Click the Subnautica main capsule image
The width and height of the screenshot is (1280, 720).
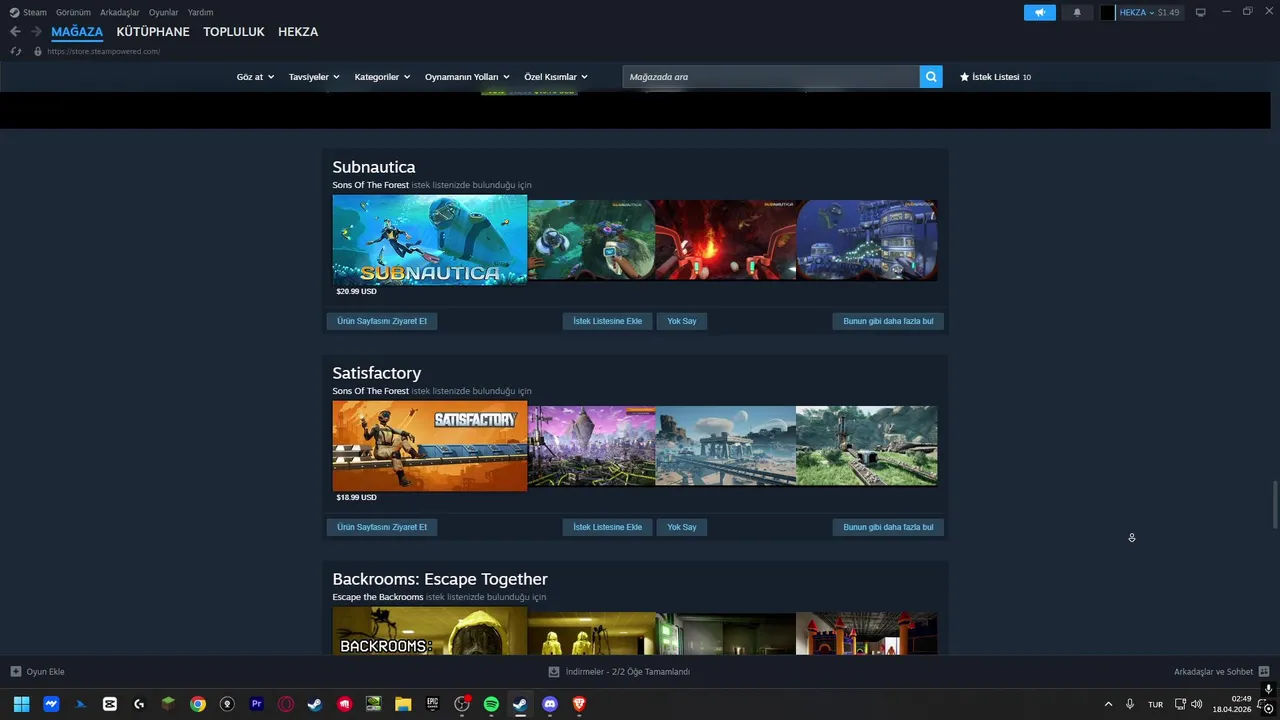click(x=430, y=240)
